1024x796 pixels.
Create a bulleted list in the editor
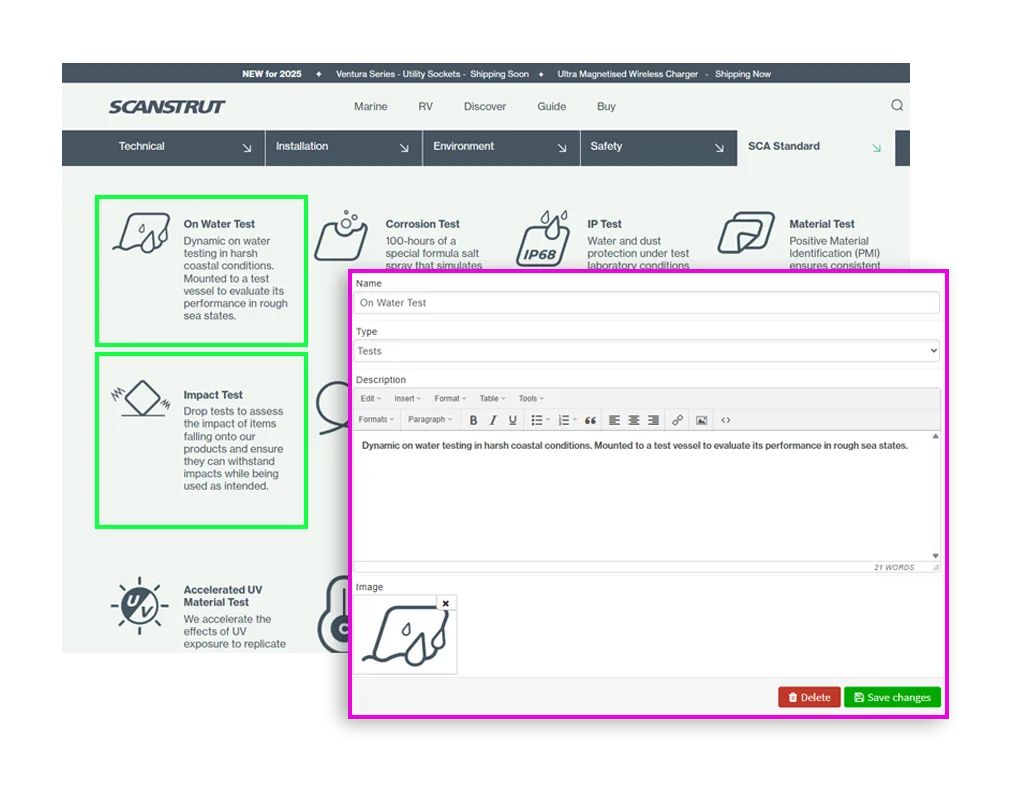tap(536, 419)
